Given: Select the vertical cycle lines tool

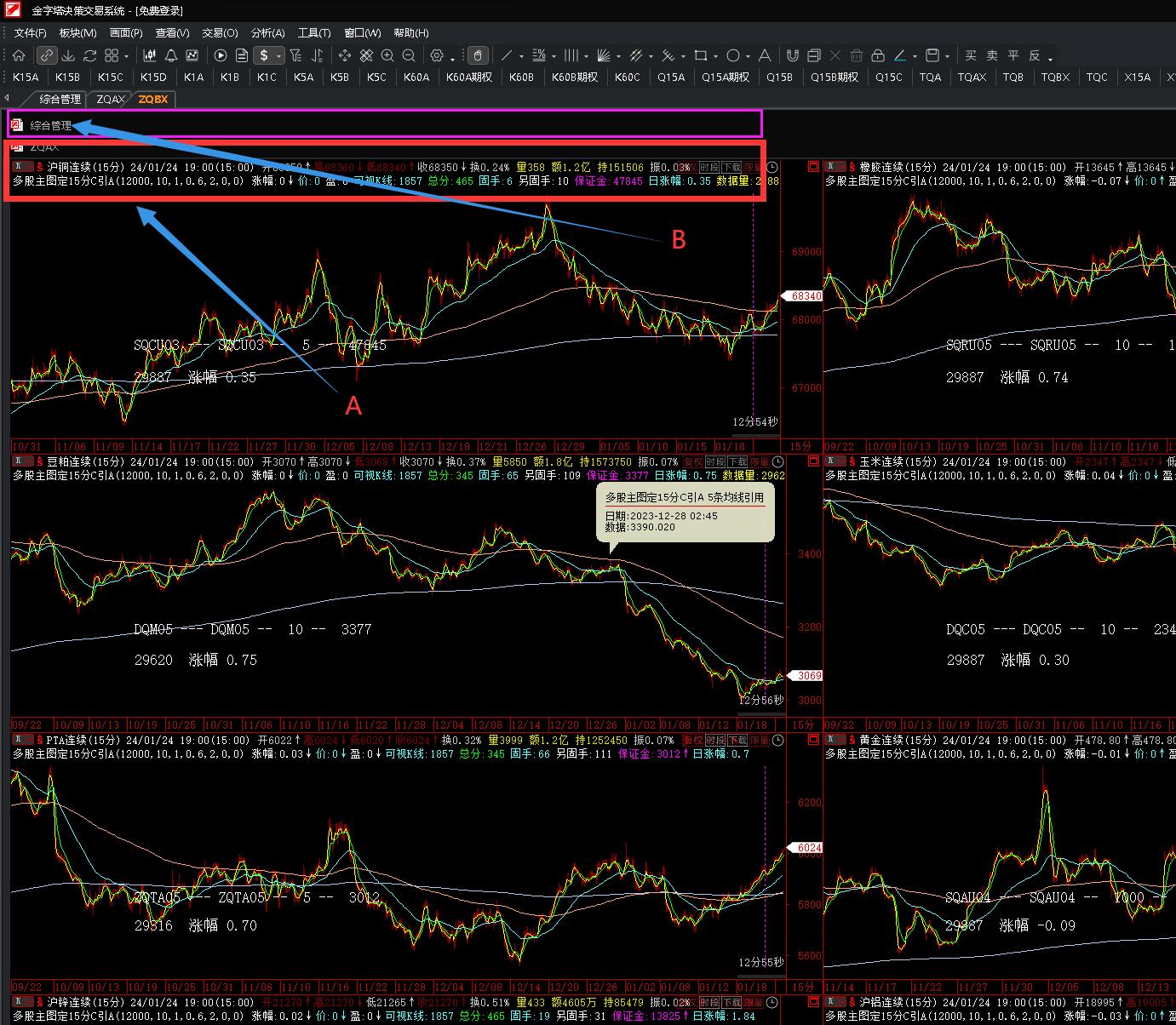Looking at the screenshot, I should tap(571, 55).
